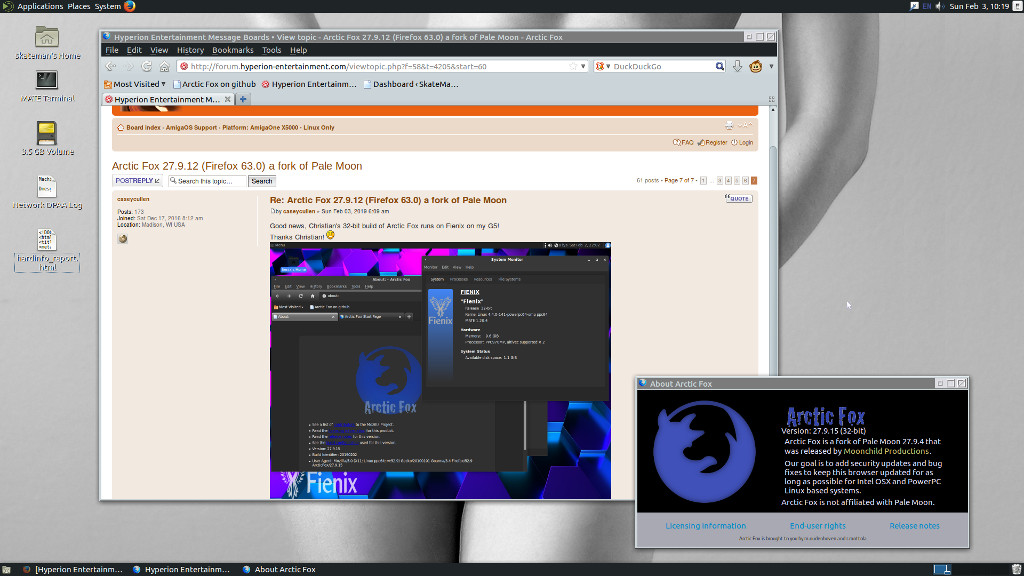Open skateman's Home desktop folder
The height and width of the screenshot is (576, 1024).
pyautogui.click(x=47, y=43)
